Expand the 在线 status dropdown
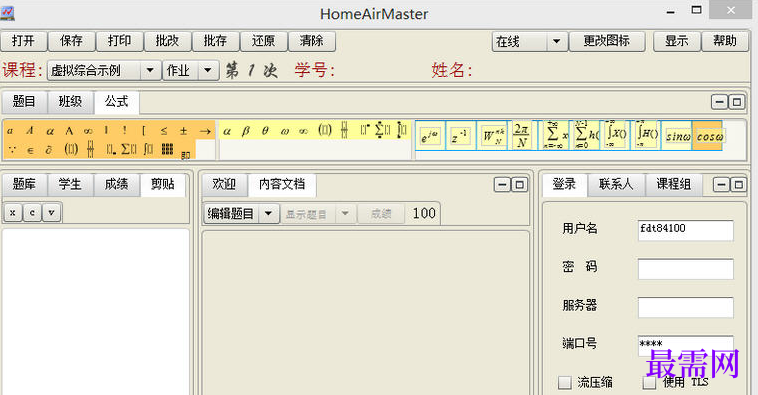 (x=556, y=42)
